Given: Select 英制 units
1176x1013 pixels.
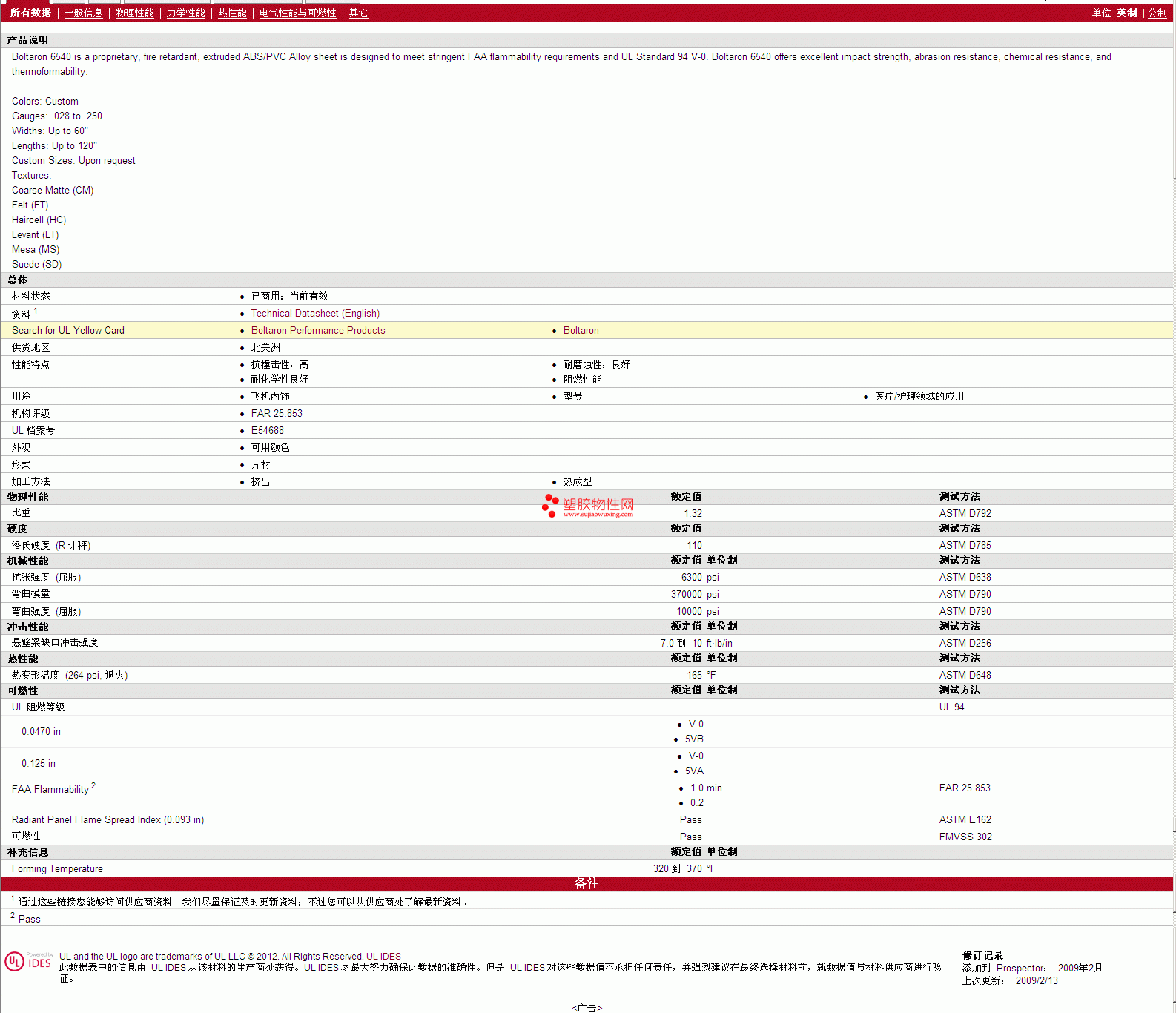Looking at the screenshot, I should (1127, 13).
